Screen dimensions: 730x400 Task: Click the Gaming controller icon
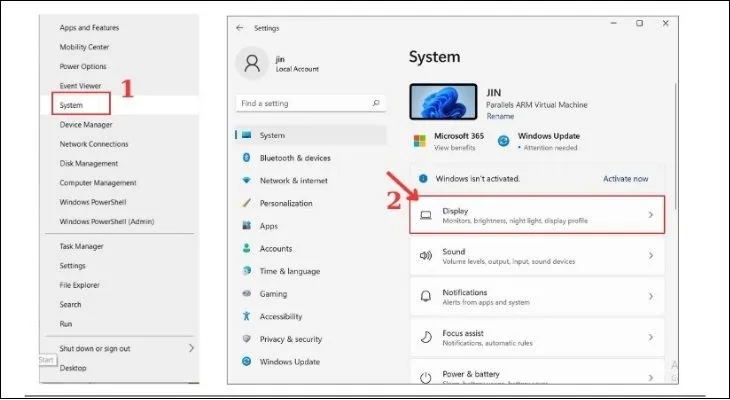(247, 293)
